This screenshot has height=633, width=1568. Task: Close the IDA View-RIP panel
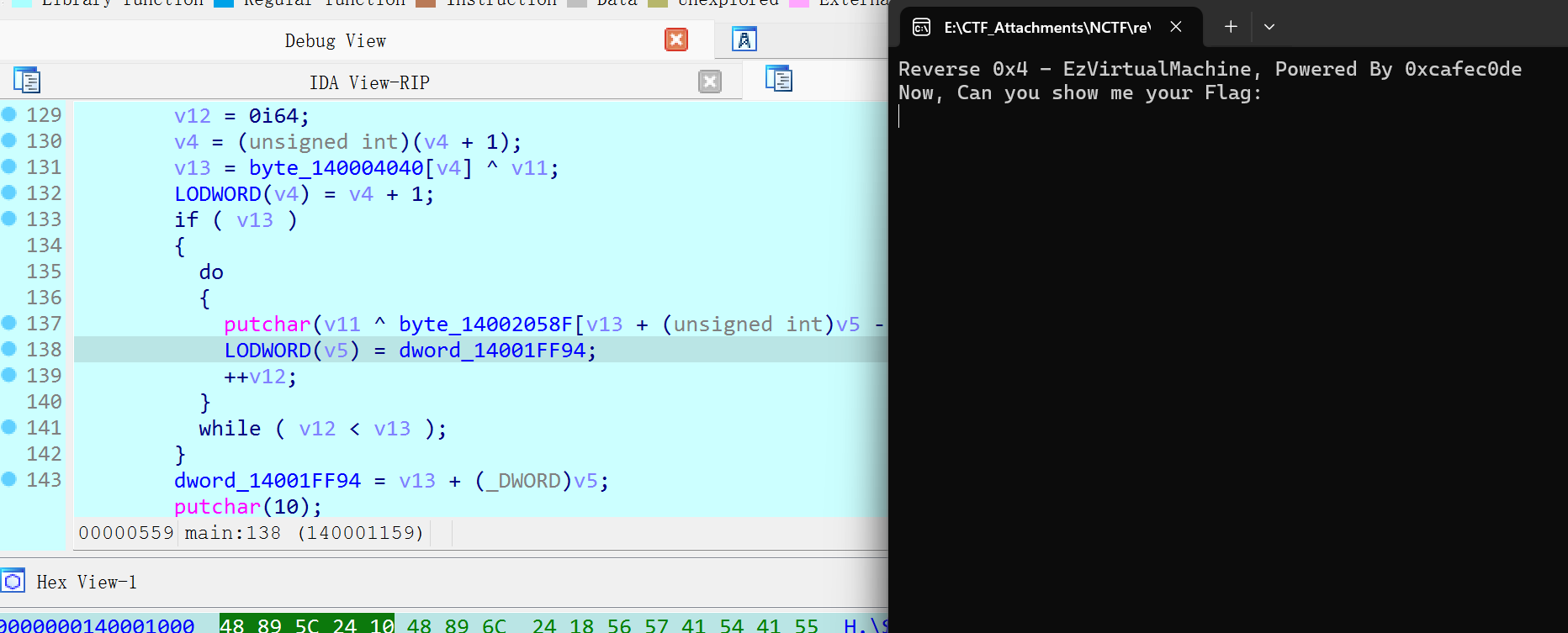[709, 82]
